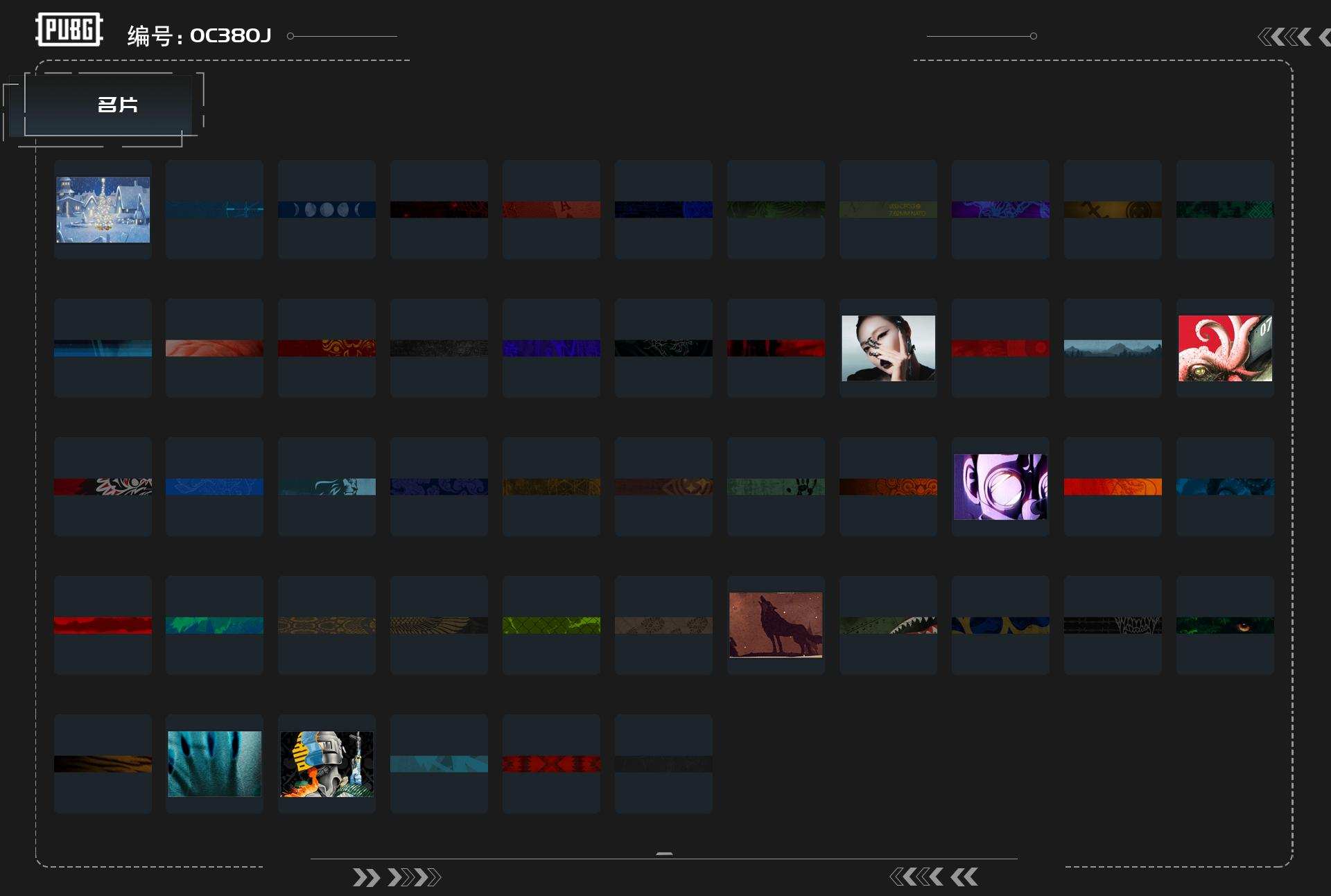Pick the blue and yellow camo banner
Screen dimensions: 1331x896
(1000, 625)
